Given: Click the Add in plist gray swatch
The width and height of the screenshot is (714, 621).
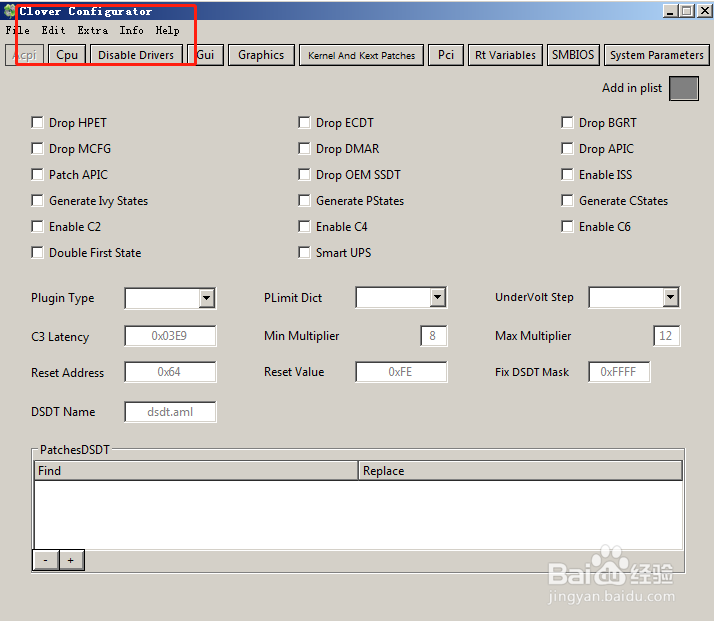Looking at the screenshot, I should click(x=684, y=88).
